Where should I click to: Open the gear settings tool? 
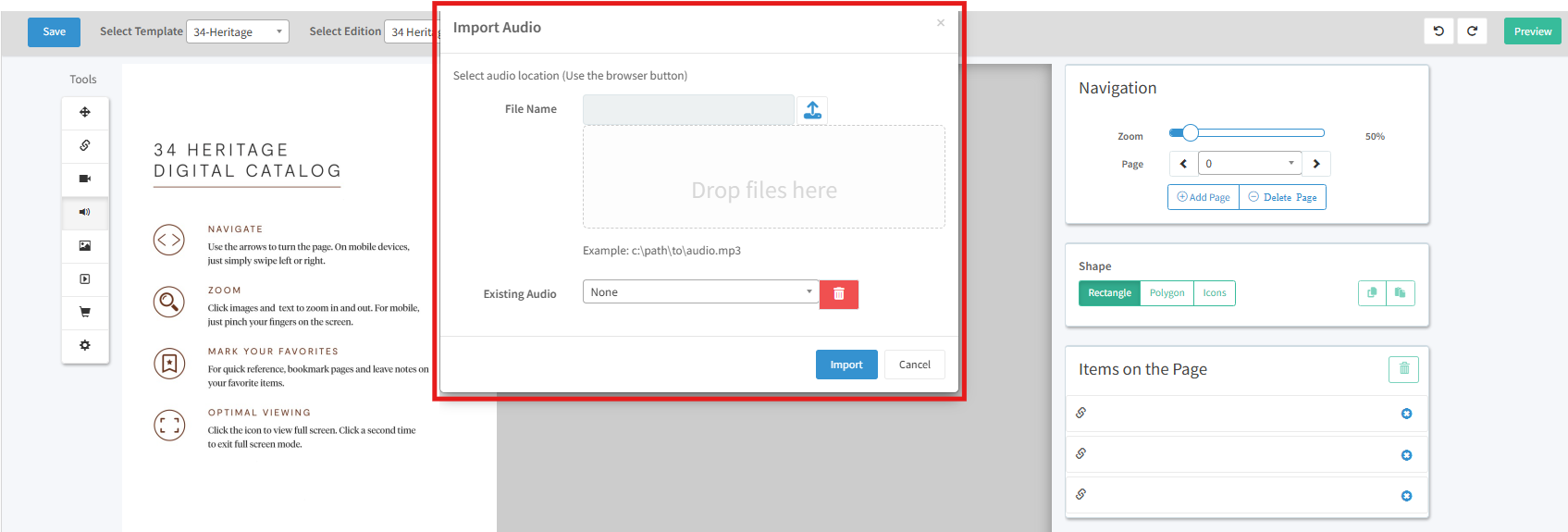(x=85, y=345)
